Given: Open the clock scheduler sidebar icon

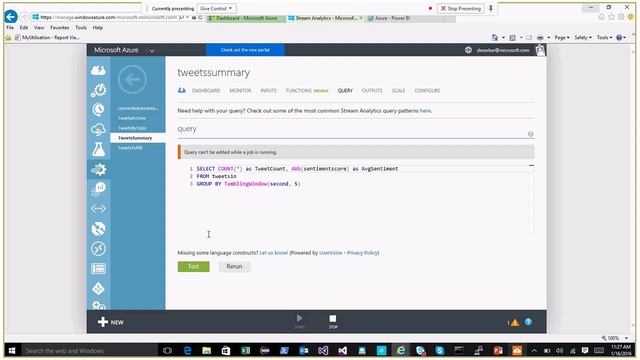Looking at the screenshot, I should [x=98, y=109].
